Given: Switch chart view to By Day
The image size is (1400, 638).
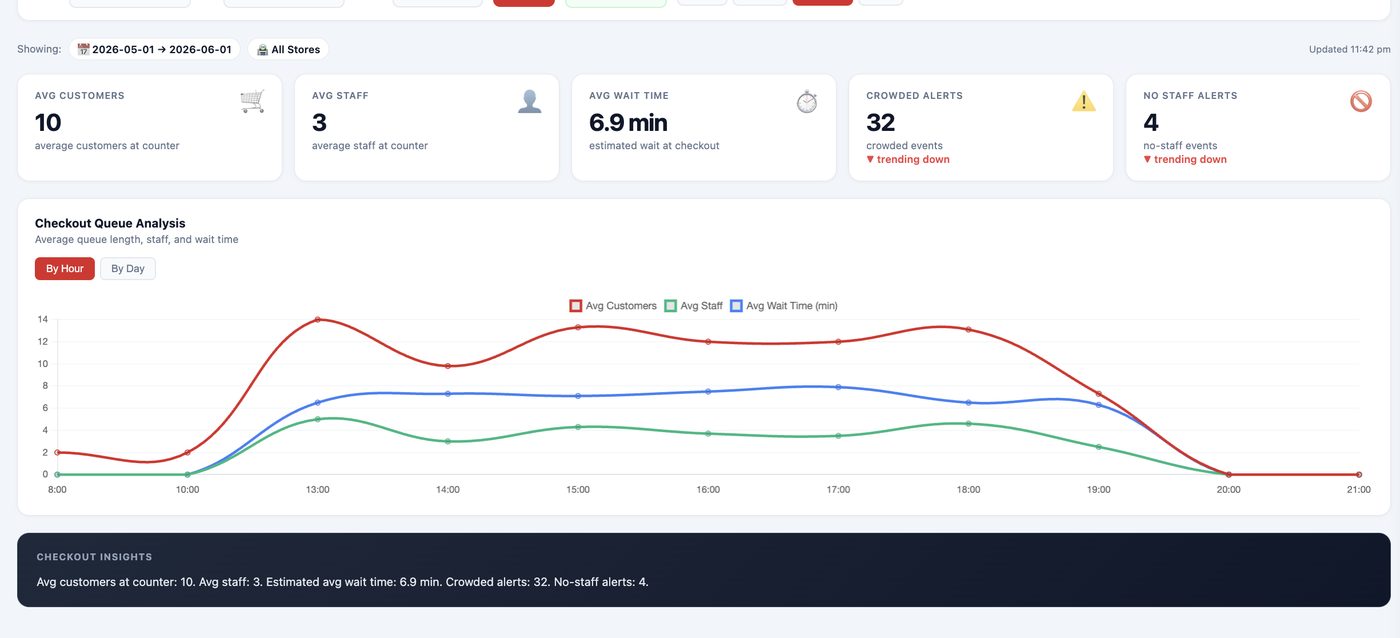Looking at the screenshot, I should point(128,269).
